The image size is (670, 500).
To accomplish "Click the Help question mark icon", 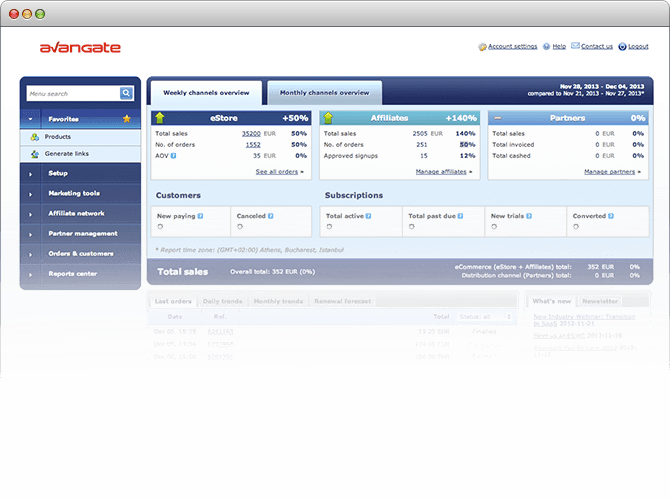I will (x=547, y=47).
